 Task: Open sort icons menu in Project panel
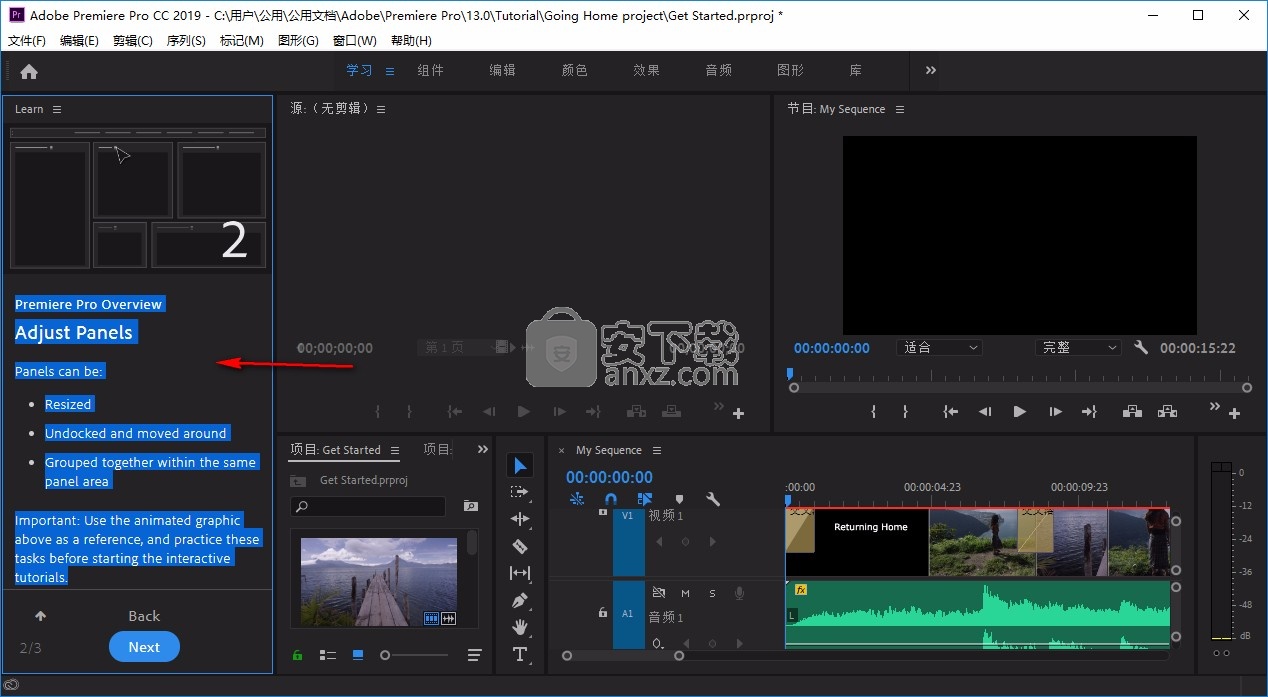tap(474, 655)
